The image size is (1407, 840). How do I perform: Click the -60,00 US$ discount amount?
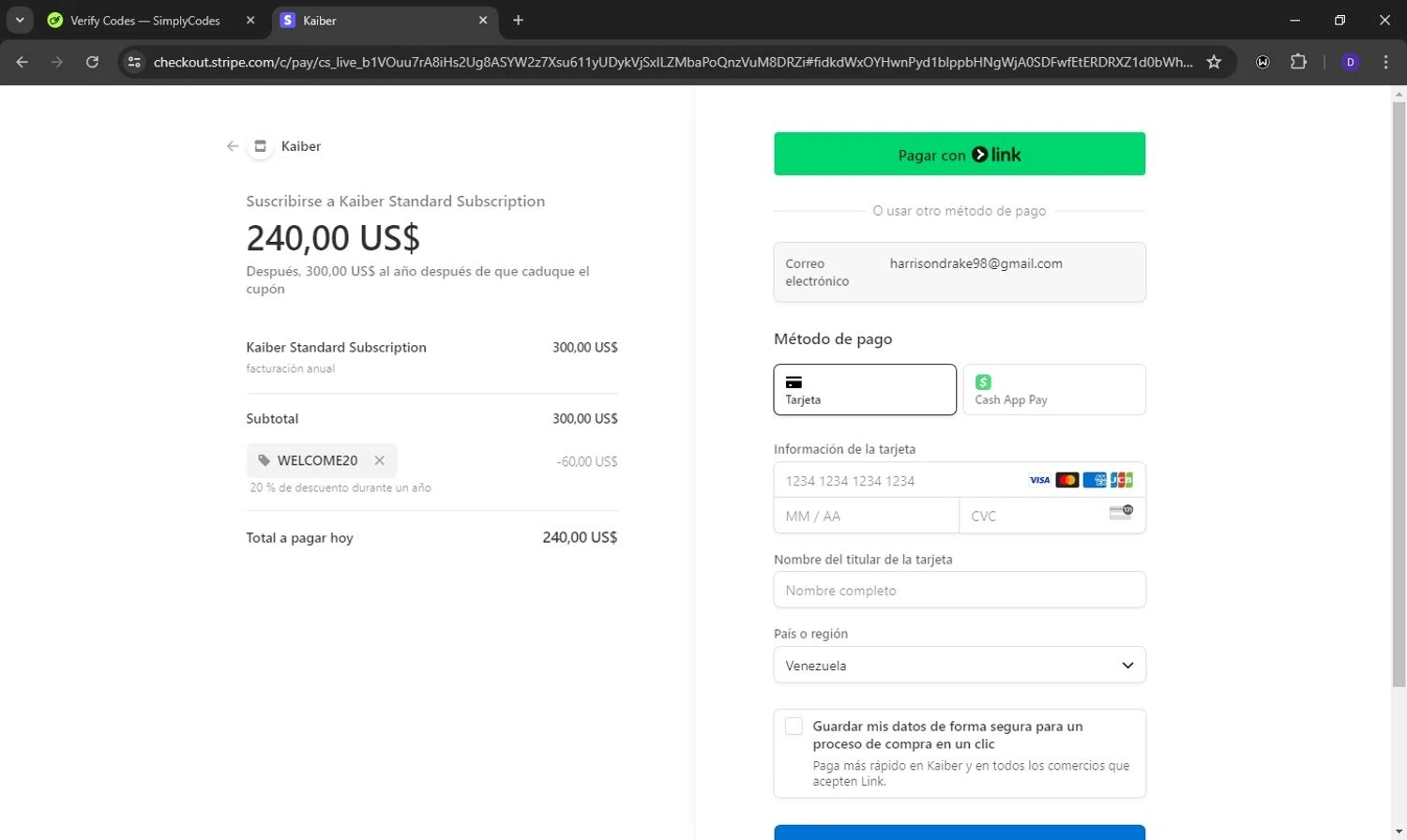tap(587, 461)
